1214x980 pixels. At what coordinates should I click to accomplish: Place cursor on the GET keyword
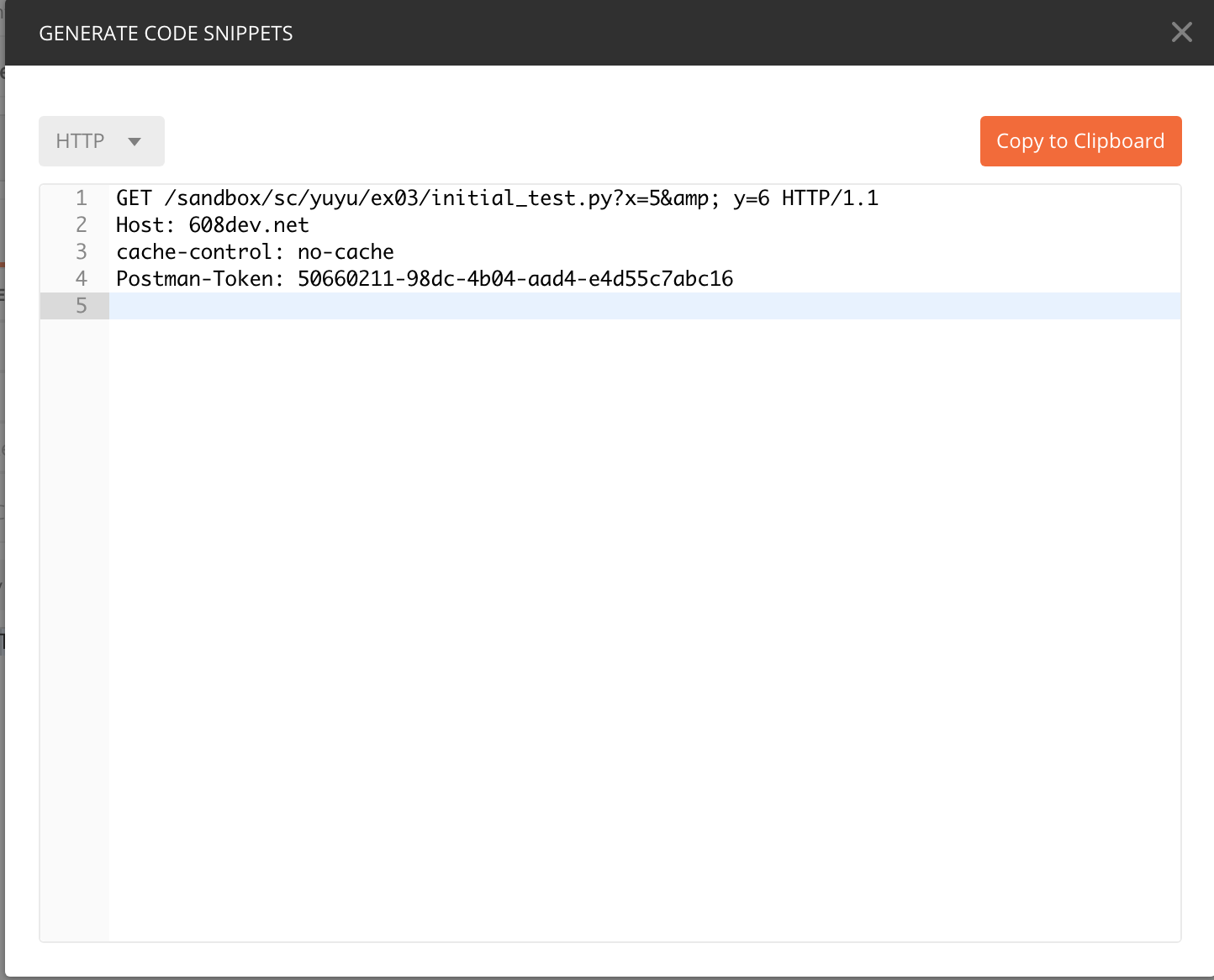click(134, 198)
